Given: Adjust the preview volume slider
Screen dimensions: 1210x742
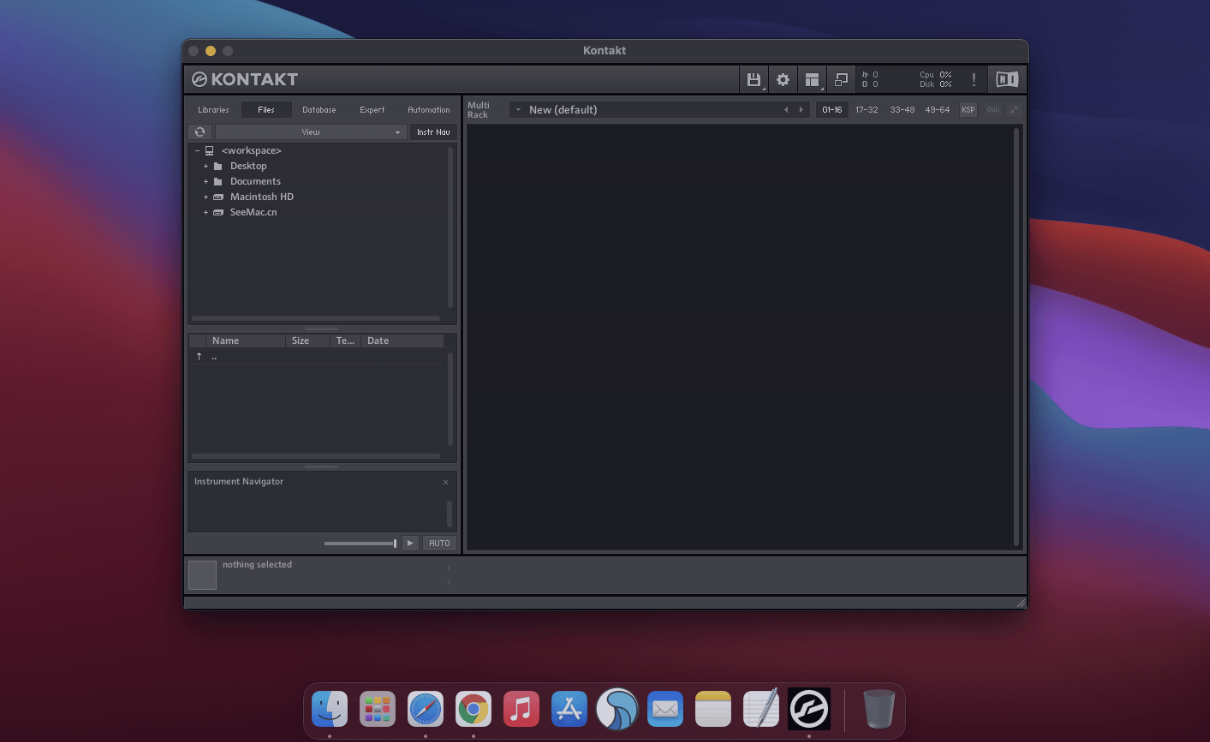Looking at the screenshot, I should click(x=360, y=543).
